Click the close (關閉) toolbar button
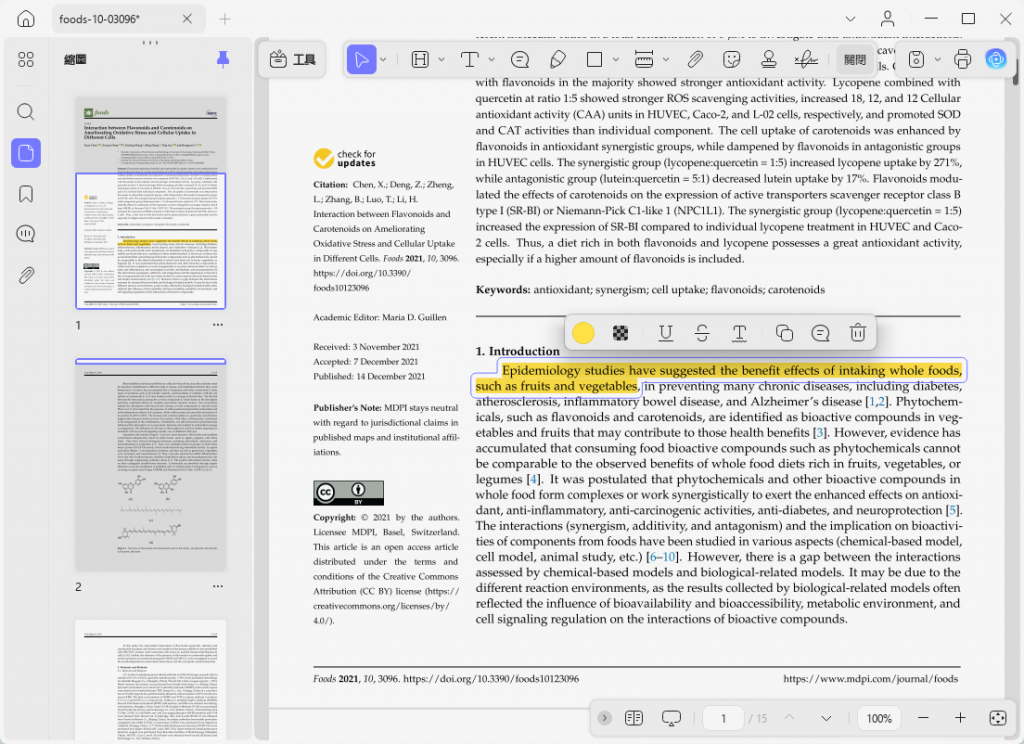Image resolution: width=1024 pixels, height=744 pixels. tap(855, 59)
